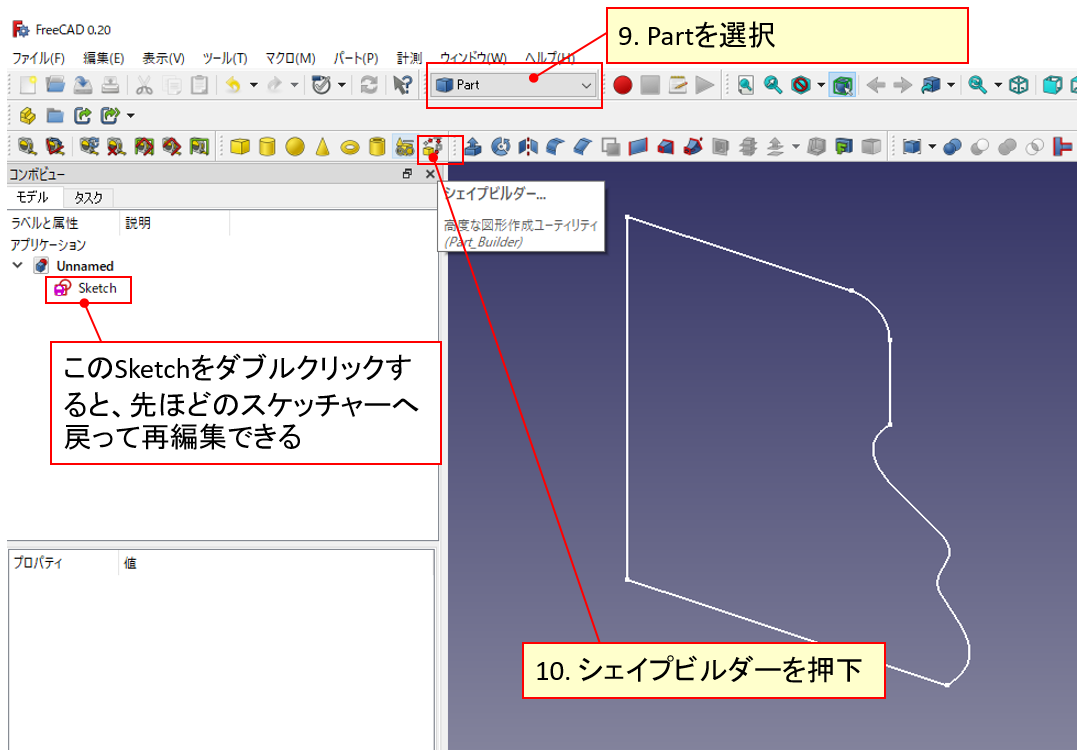Open the macro editor notepad icon
1082x753 pixels.
click(x=678, y=85)
